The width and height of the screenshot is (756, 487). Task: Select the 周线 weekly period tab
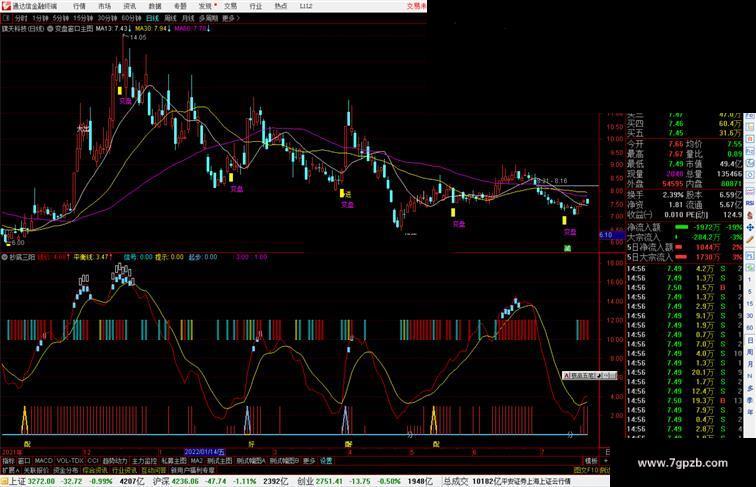click(170, 18)
